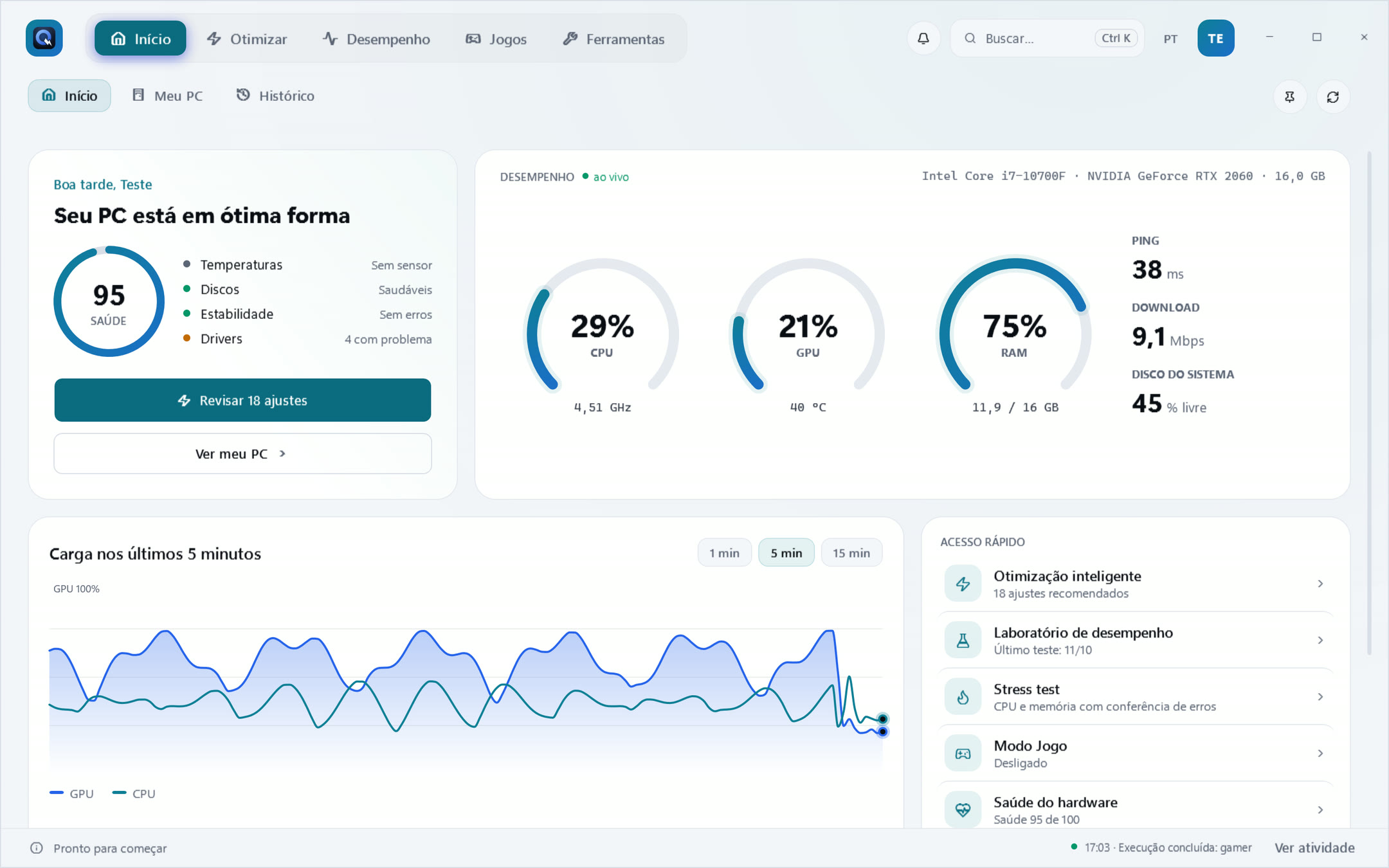Screen dimensions: 1389x868
Task: Expand Saúde do hardware chevron
Action: tap(1320, 810)
